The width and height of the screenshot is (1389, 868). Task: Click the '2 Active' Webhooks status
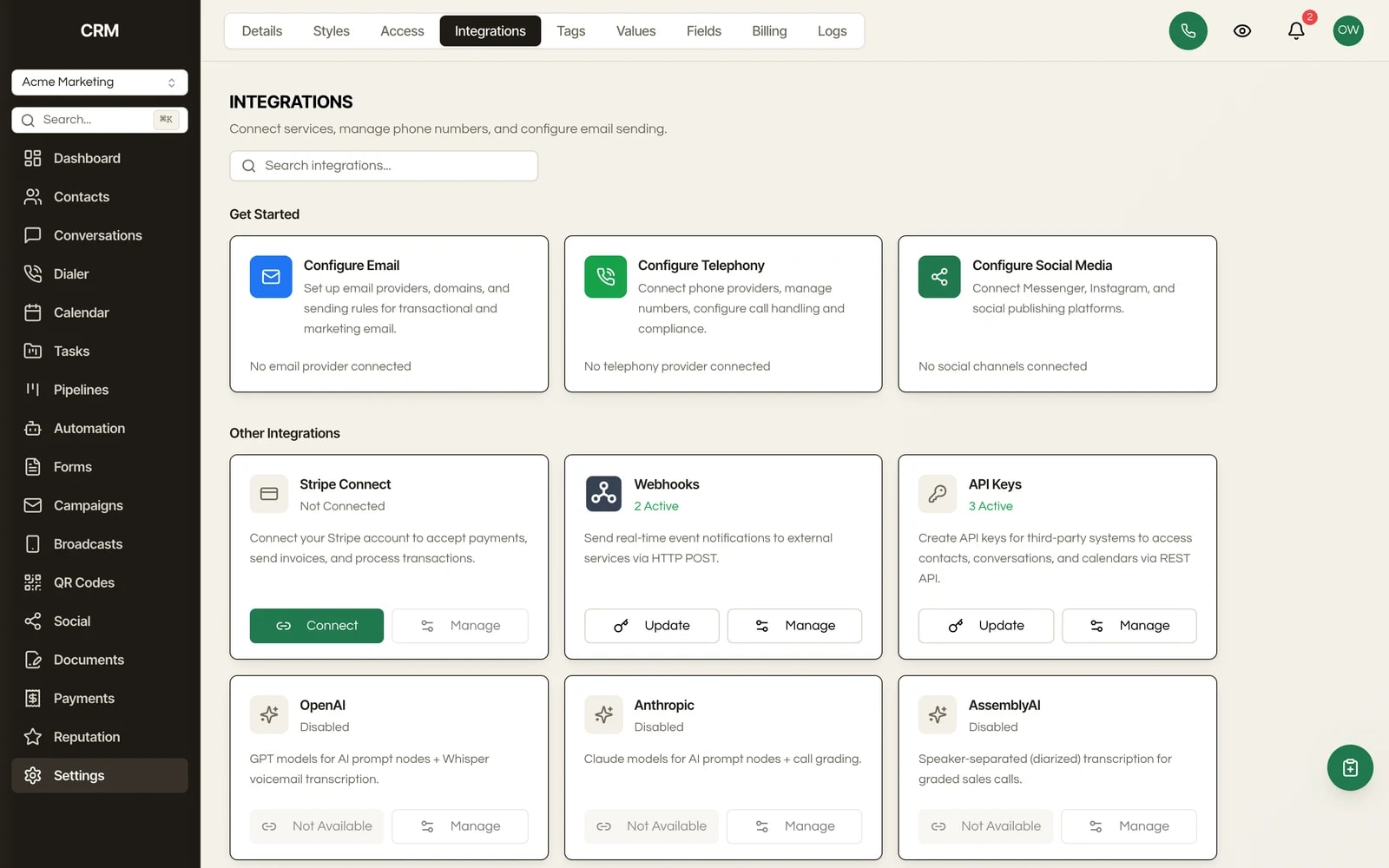656,506
